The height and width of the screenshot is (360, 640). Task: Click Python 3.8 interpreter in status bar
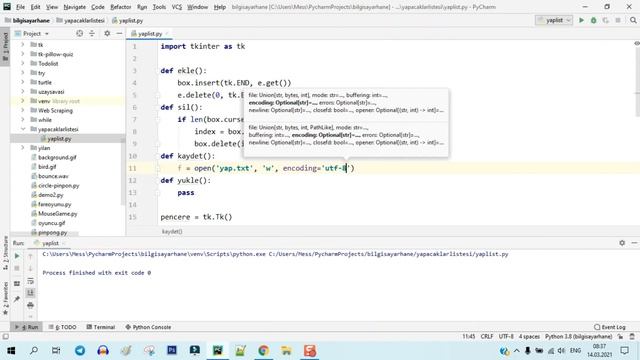[x=578, y=336]
